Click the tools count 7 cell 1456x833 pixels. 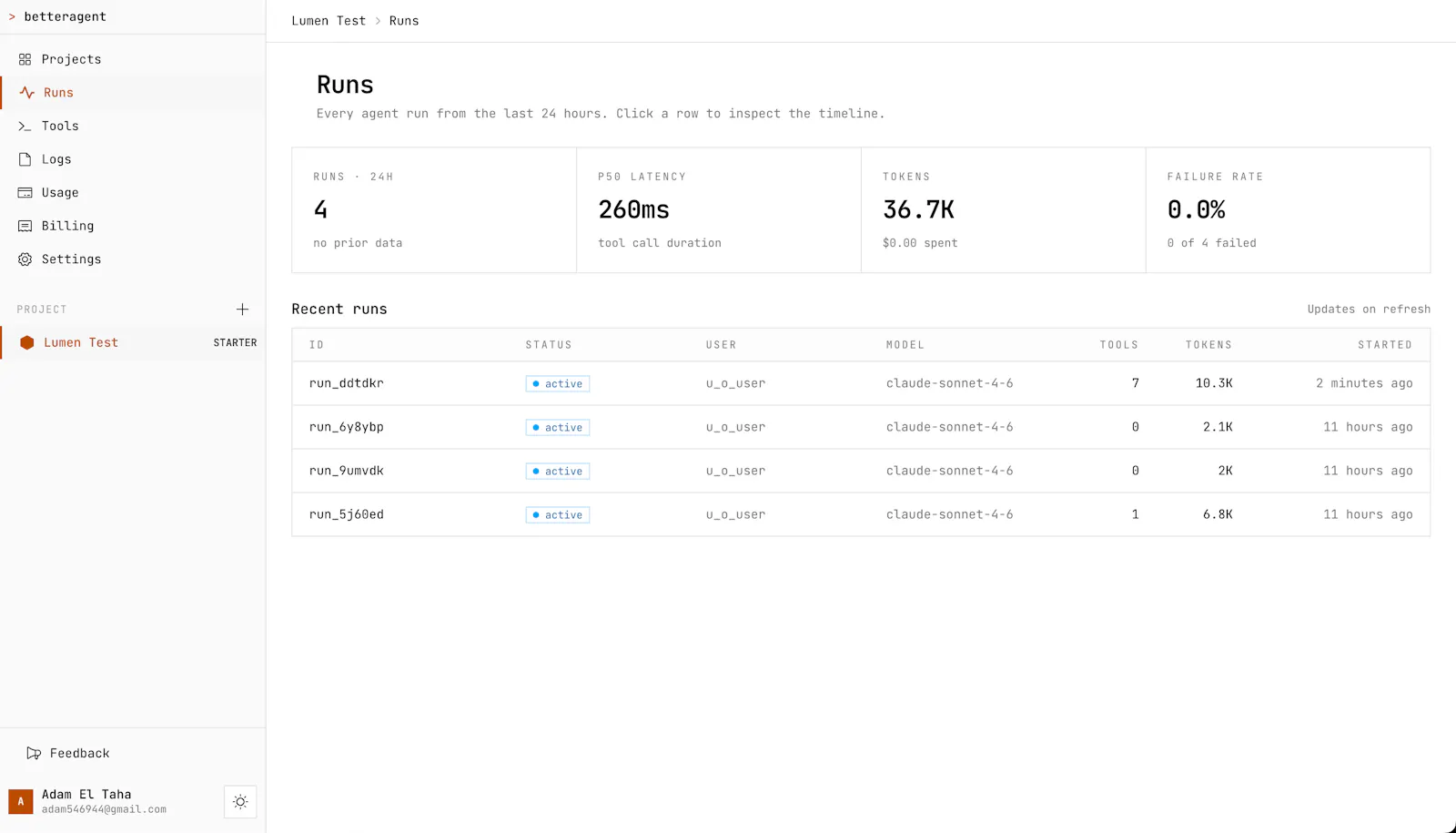point(1135,383)
